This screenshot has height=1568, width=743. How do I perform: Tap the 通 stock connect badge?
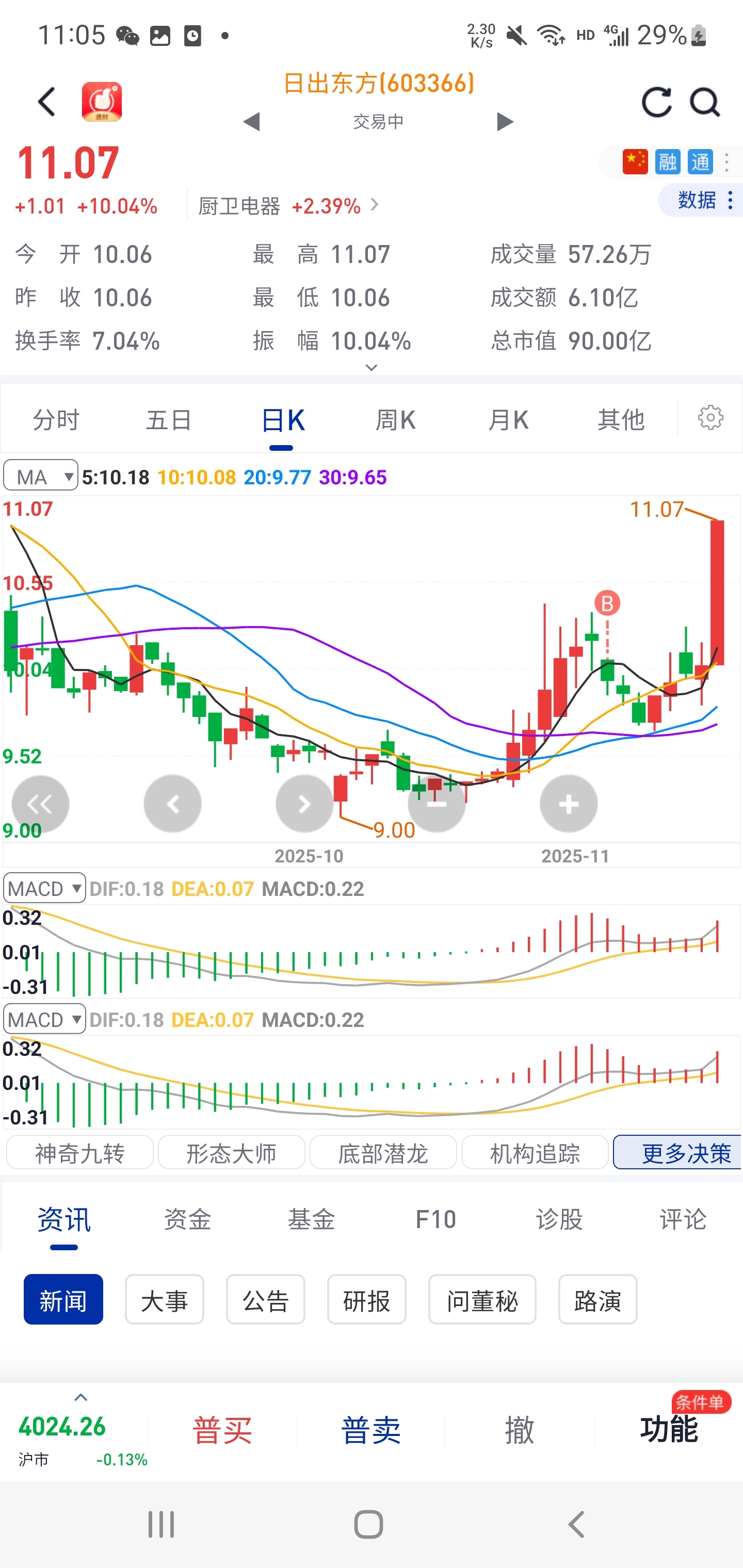click(x=700, y=162)
